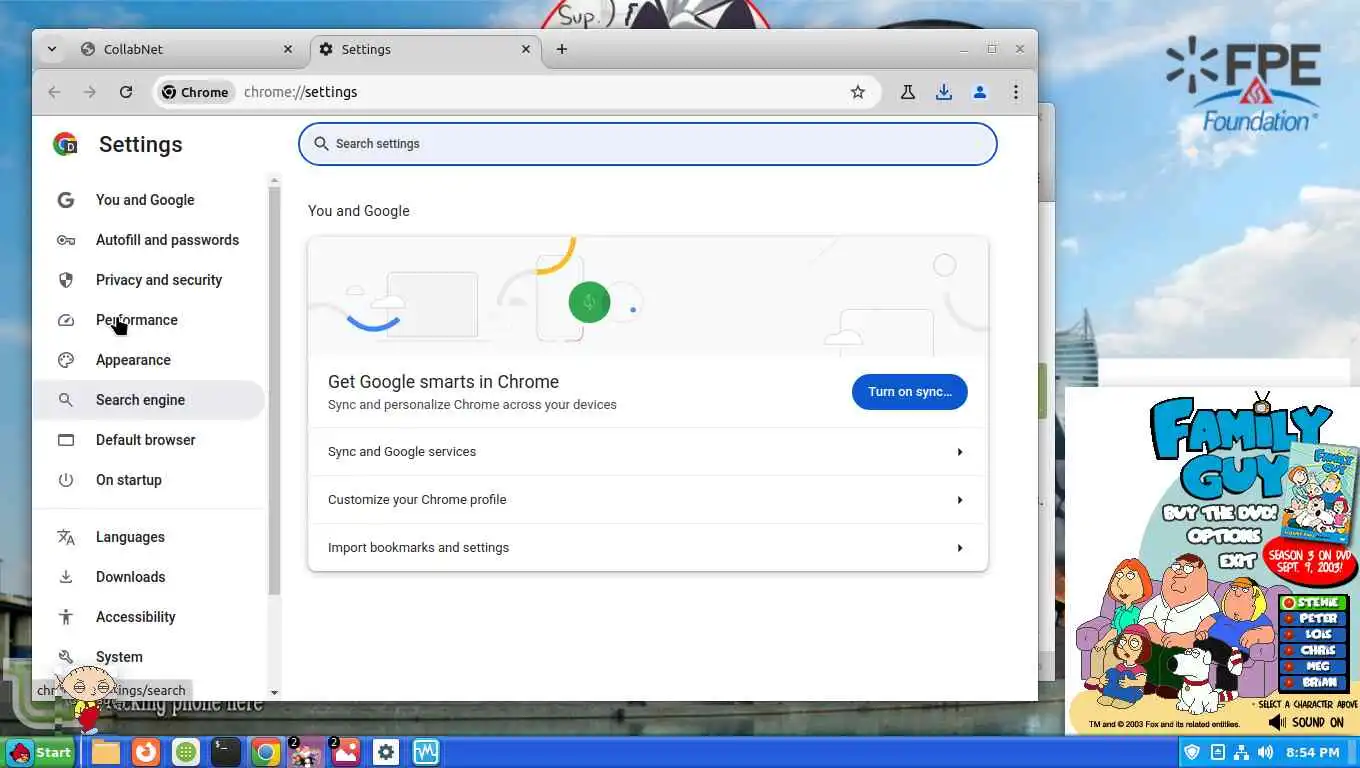Select Lois character button

click(x=1314, y=635)
